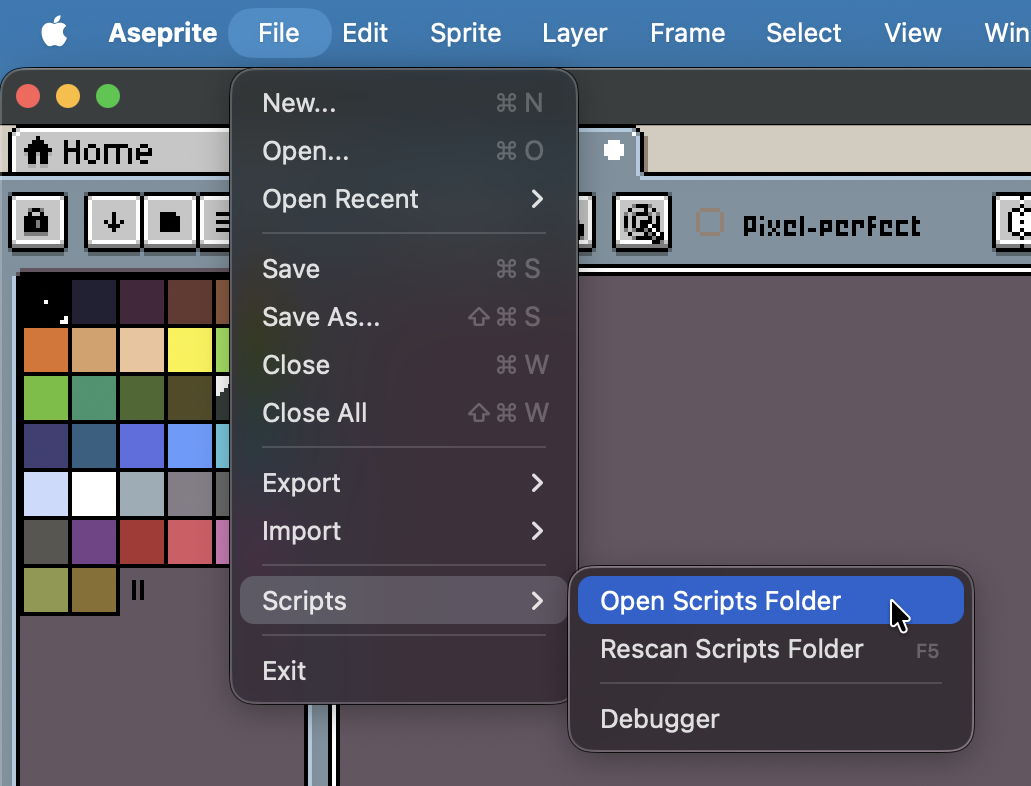Pick the white palette swatch

(x=94, y=494)
